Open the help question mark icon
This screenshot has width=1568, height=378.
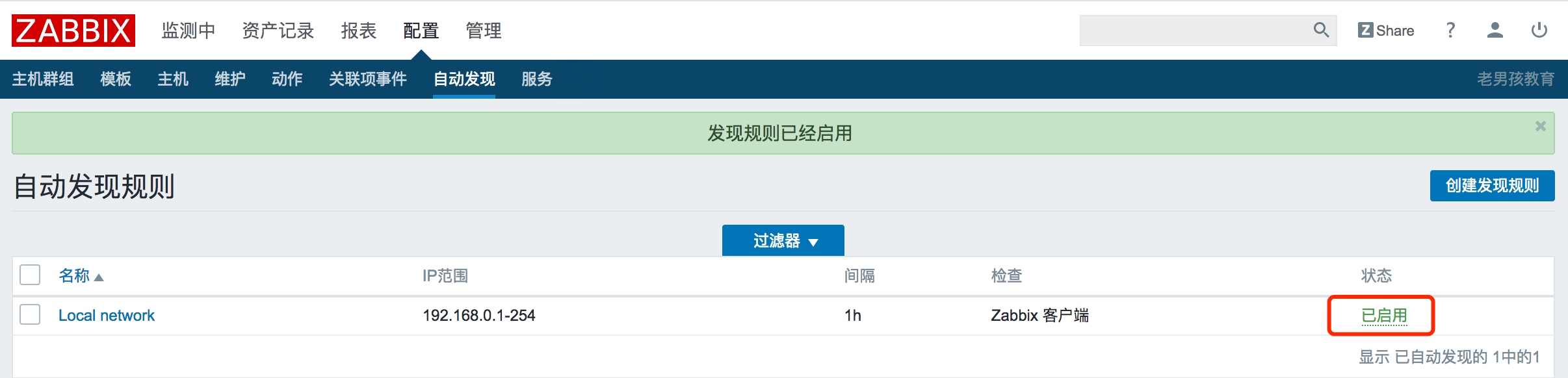point(1450,30)
